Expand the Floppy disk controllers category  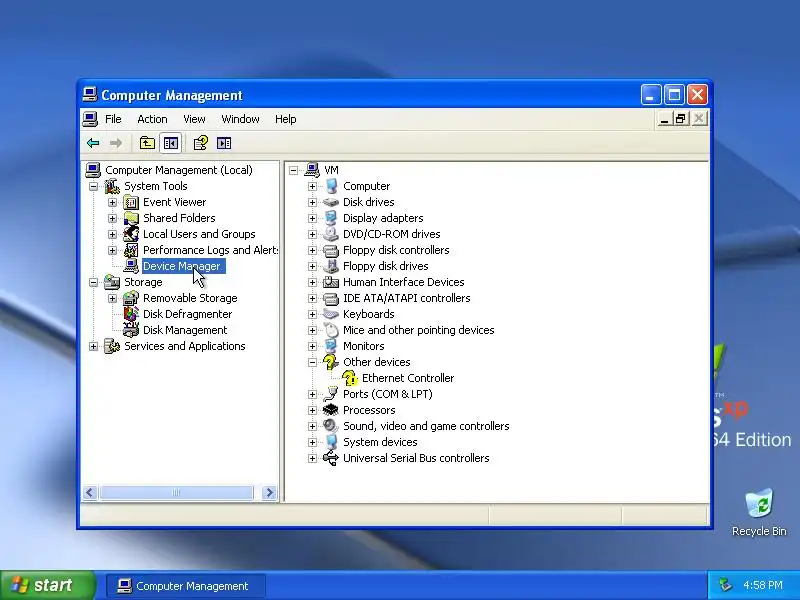point(312,251)
